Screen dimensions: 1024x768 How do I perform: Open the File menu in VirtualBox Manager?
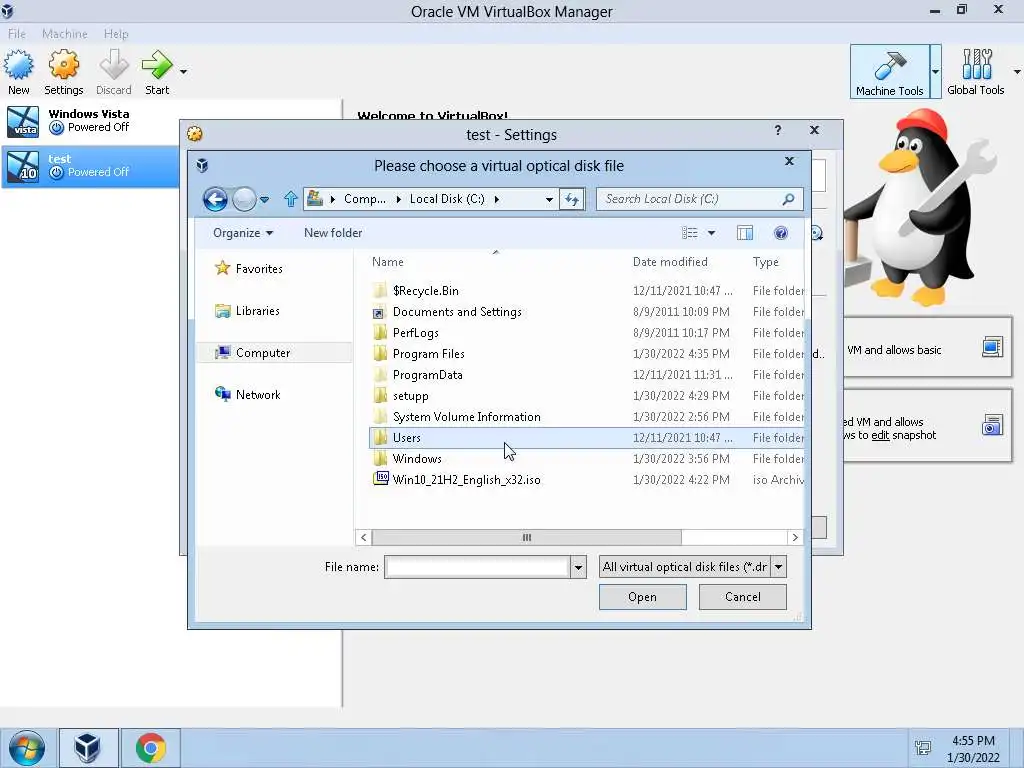[x=17, y=33]
